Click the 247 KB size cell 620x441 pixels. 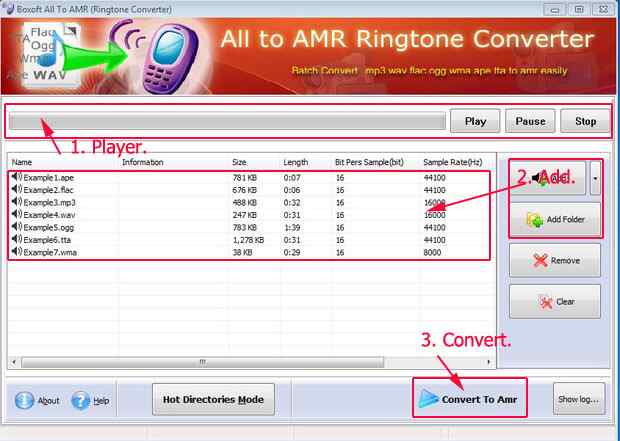click(244, 215)
